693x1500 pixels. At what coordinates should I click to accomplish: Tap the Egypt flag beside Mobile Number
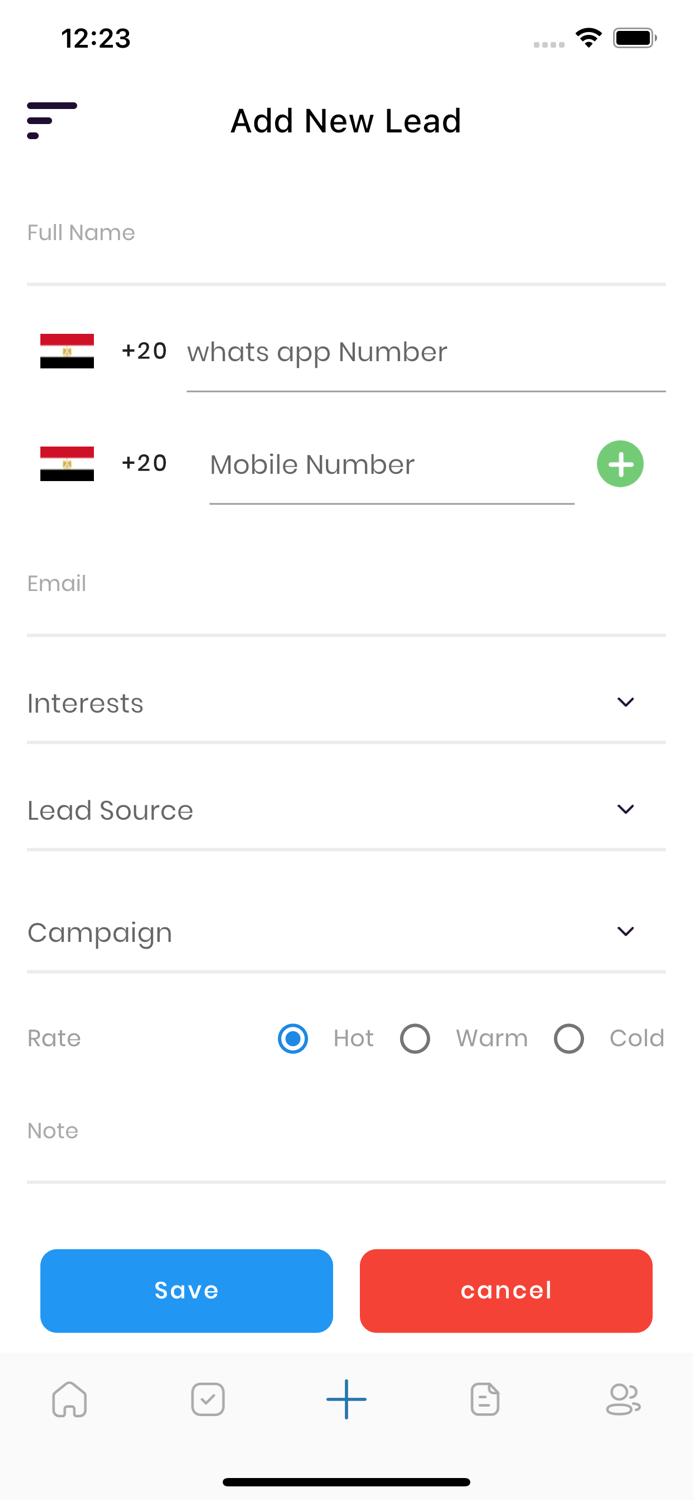tap(67, 463)
